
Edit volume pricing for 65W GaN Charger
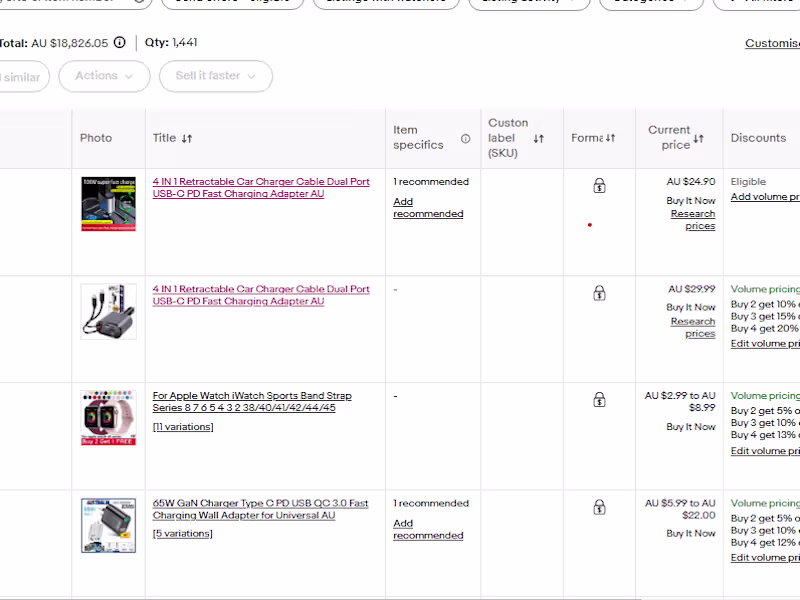765,558
